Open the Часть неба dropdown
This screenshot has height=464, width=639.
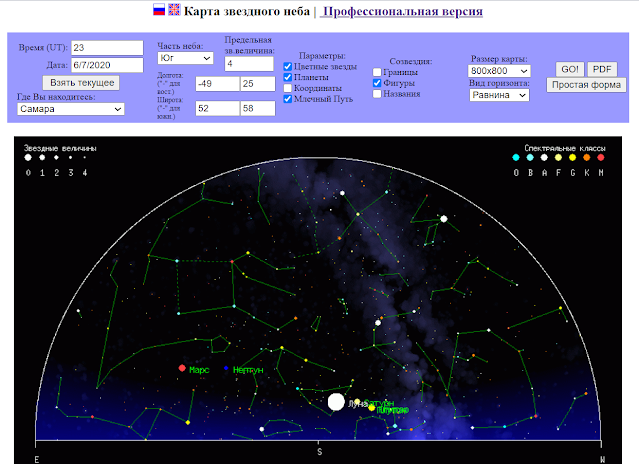[x=185, y=58]
